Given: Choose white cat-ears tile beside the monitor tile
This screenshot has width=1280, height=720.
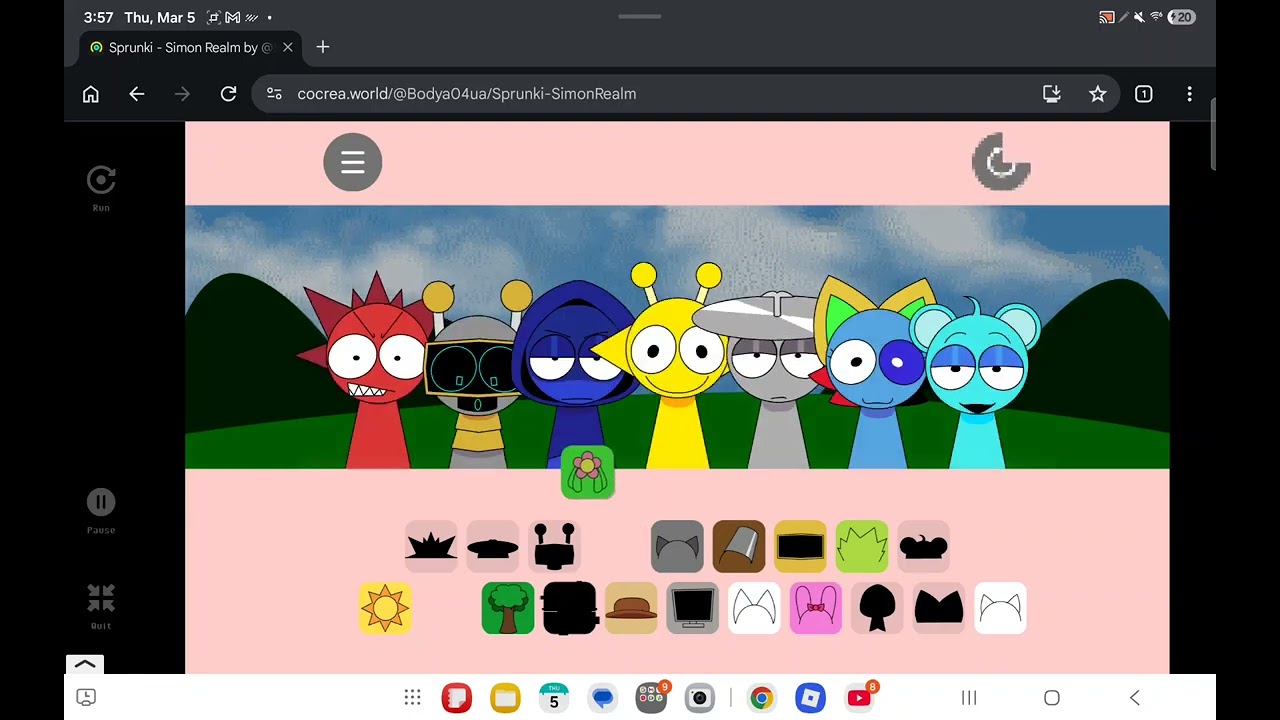Looking at the screenshot, I should coord(754,608).
